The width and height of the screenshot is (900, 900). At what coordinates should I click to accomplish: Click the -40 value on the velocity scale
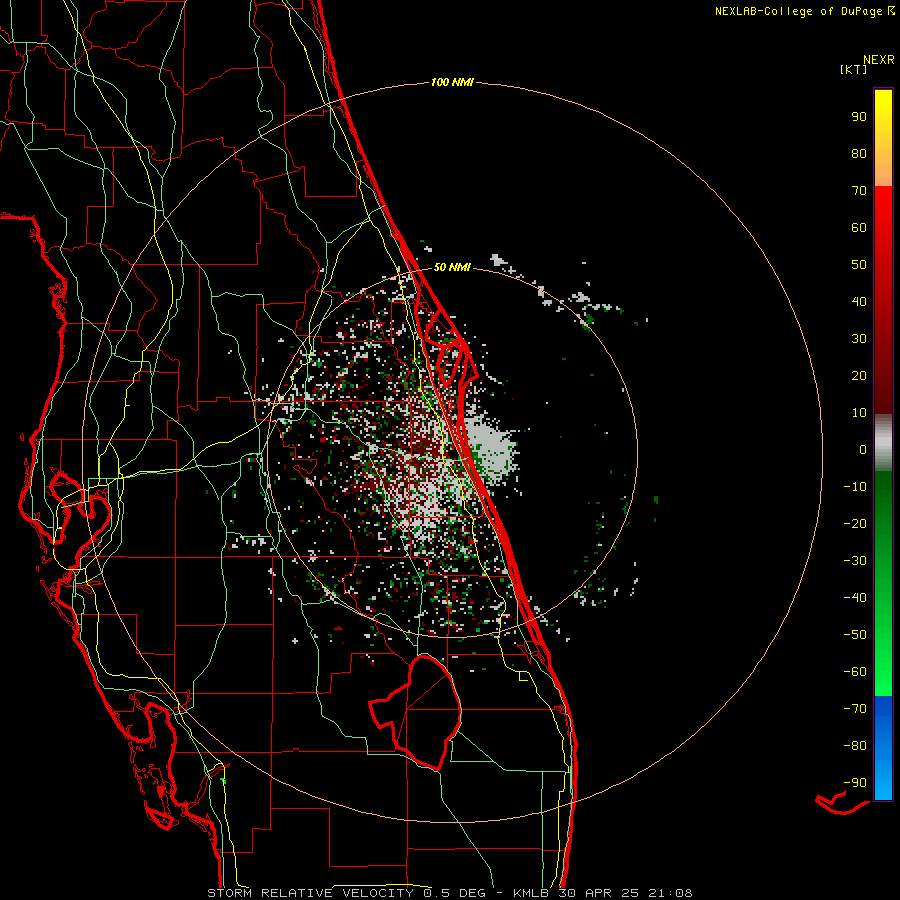(x=855, y=598)
